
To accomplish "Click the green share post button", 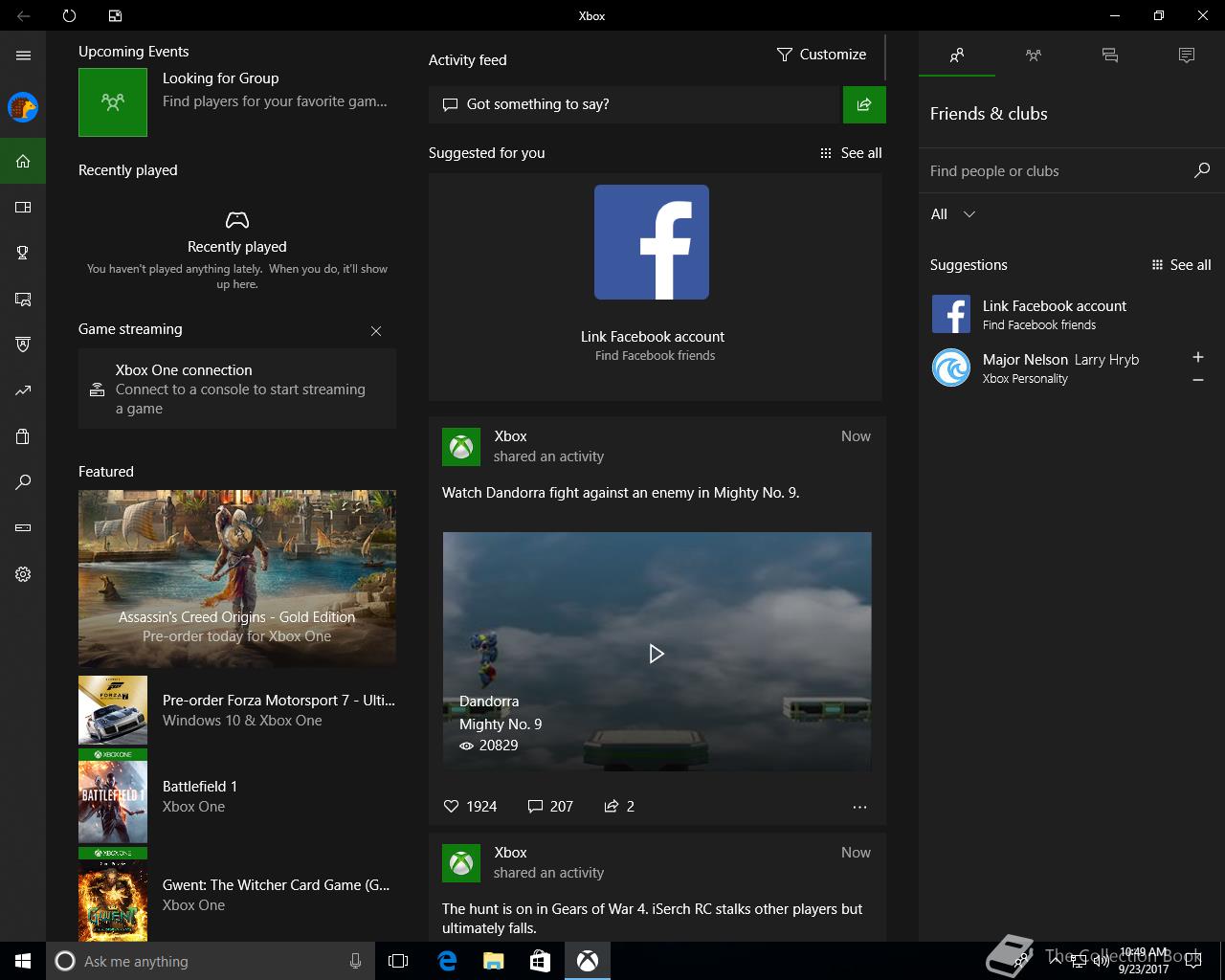I will coord(864,104).
